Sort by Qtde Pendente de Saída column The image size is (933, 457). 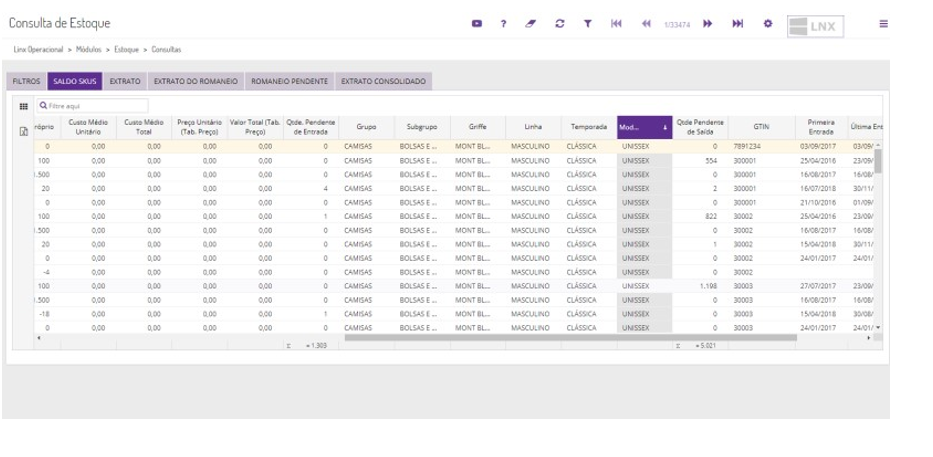pyautogui.click(x=700, y=127)
